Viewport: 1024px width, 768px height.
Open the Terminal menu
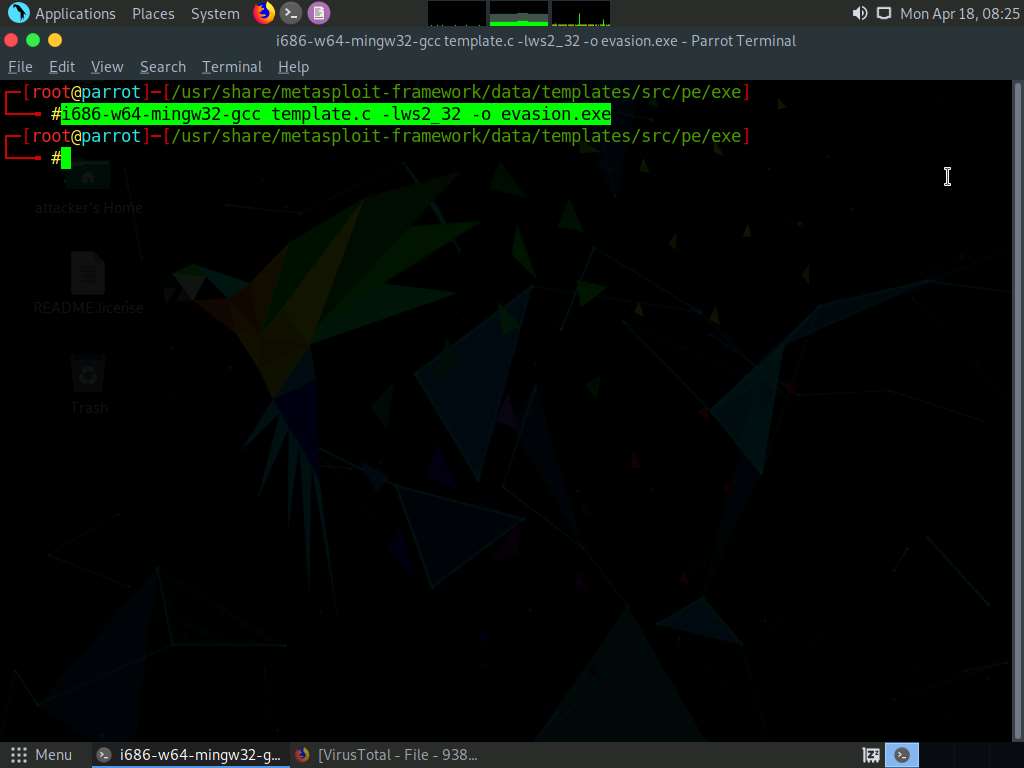point(231,67)
